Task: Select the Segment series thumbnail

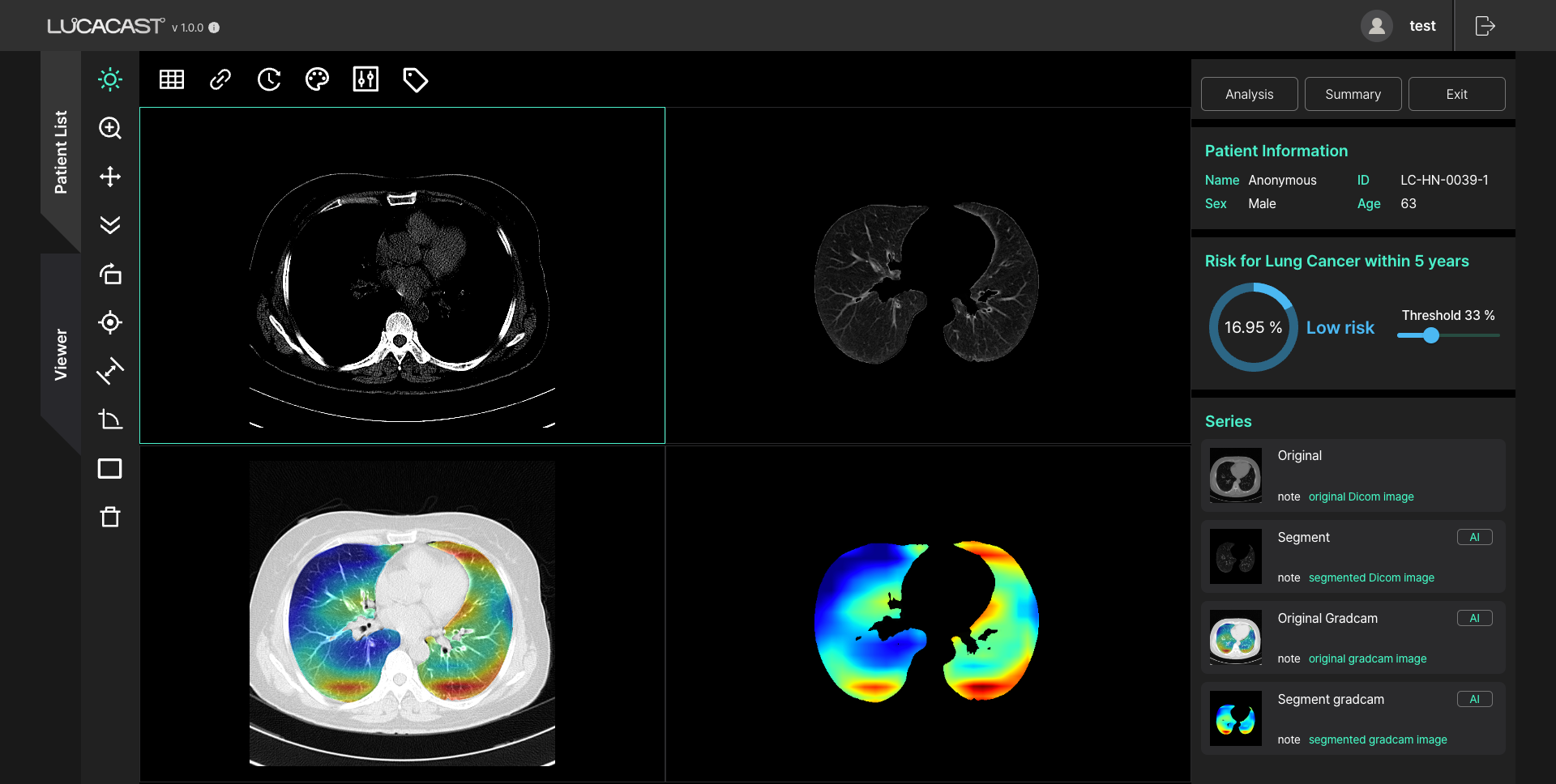Action: click(1235, 556)
